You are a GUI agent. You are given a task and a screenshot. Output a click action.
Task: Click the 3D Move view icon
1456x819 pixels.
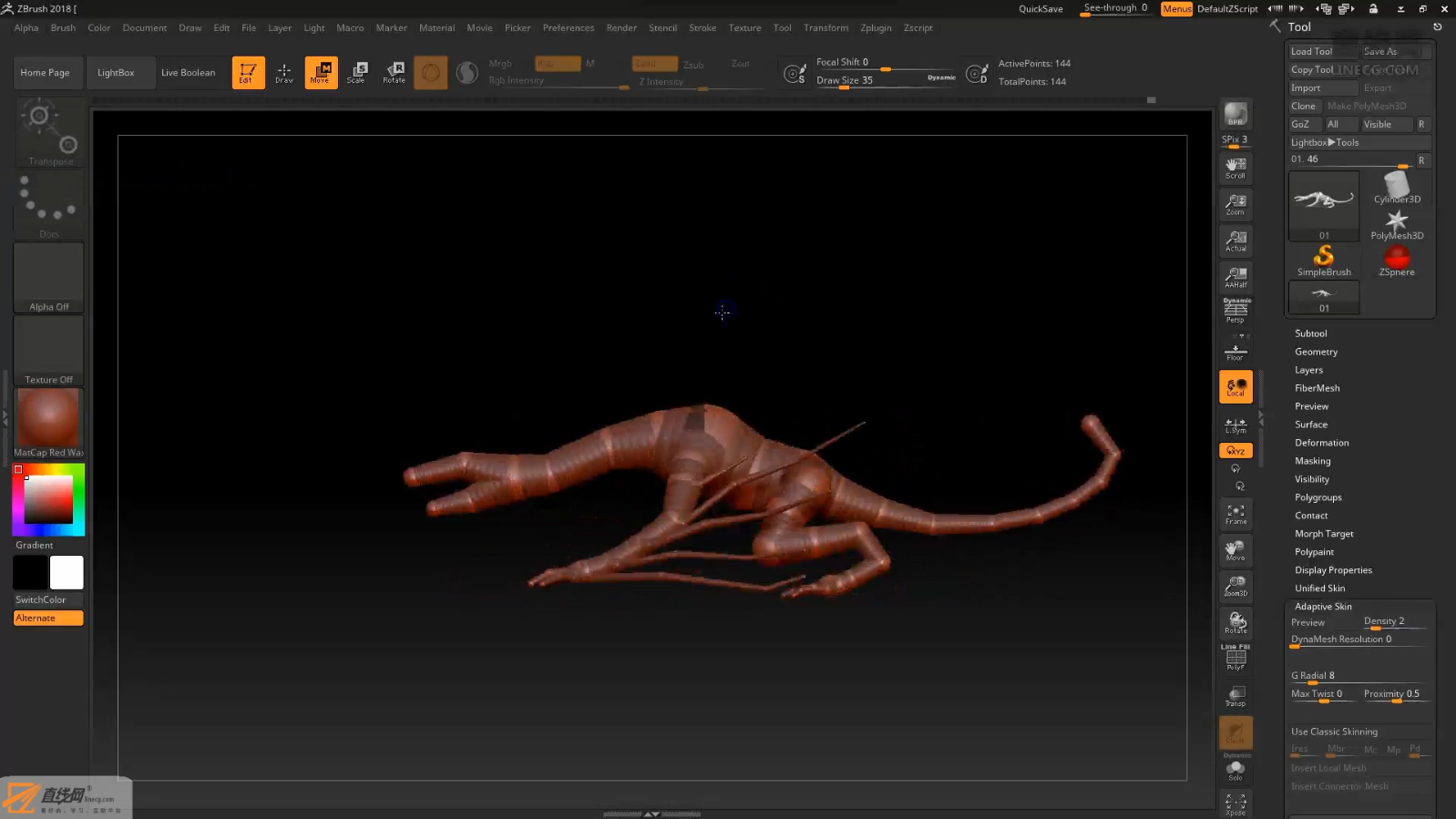(x=1236, y=550)
